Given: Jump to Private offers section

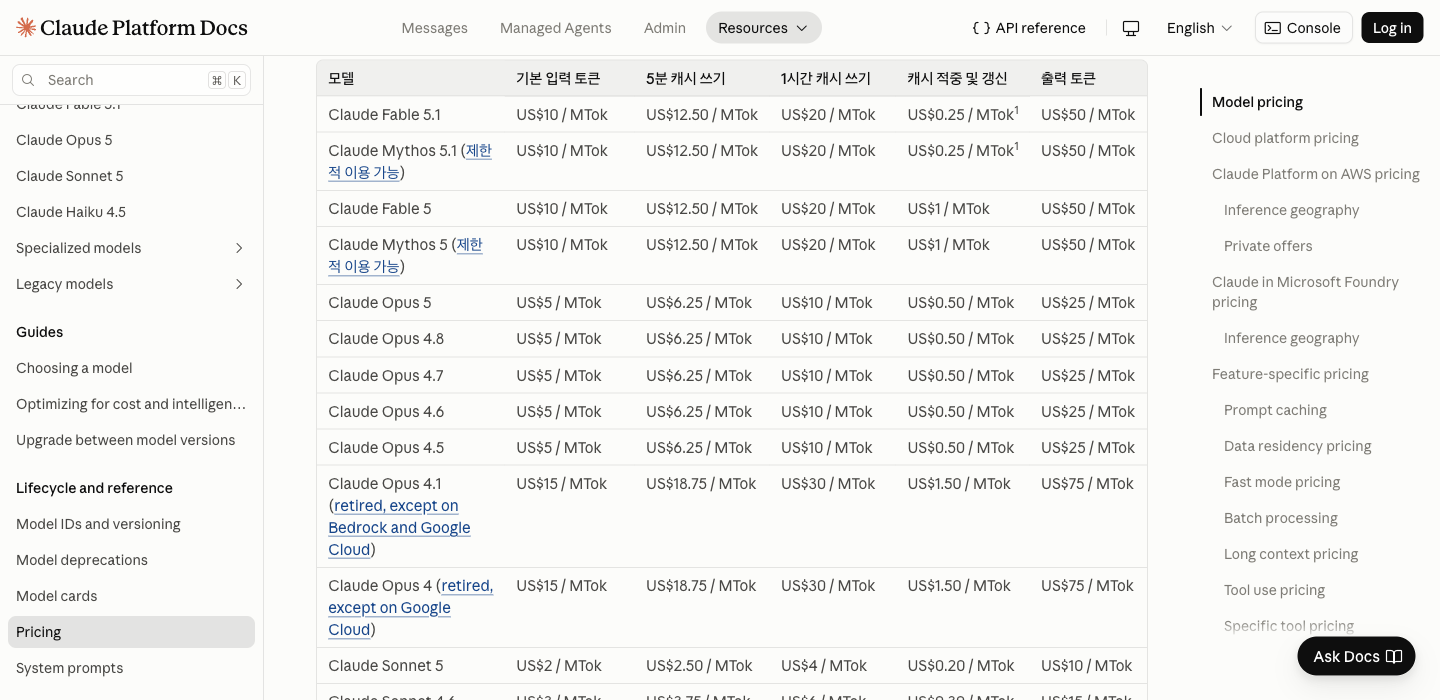Looking at the screenshot, I should [1268, 246].
